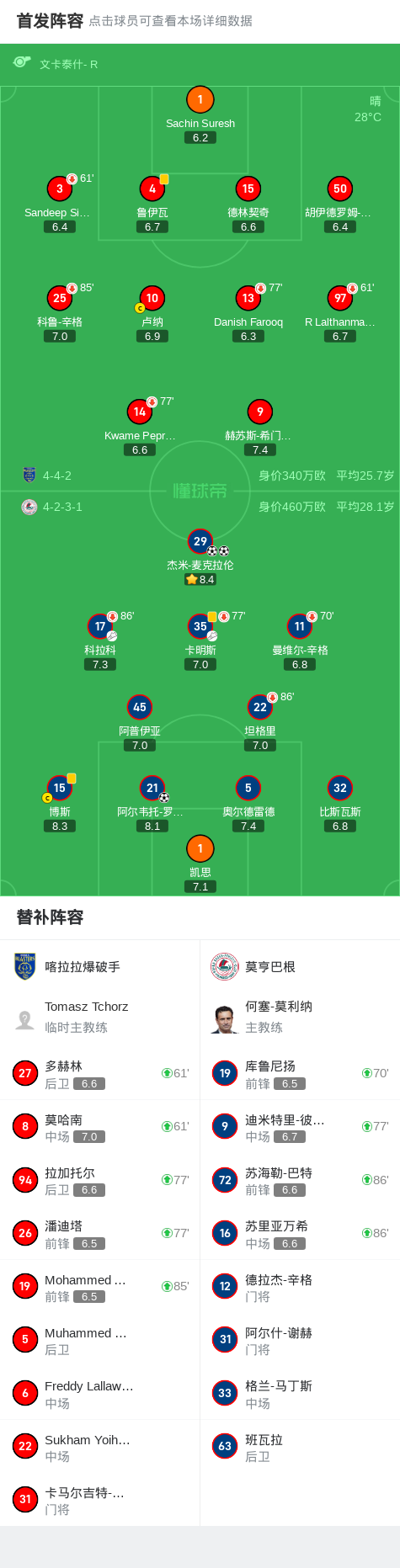Open player 29 杰米-麦克拉伦 details
Screen dimensions: 400x1568
200,541
